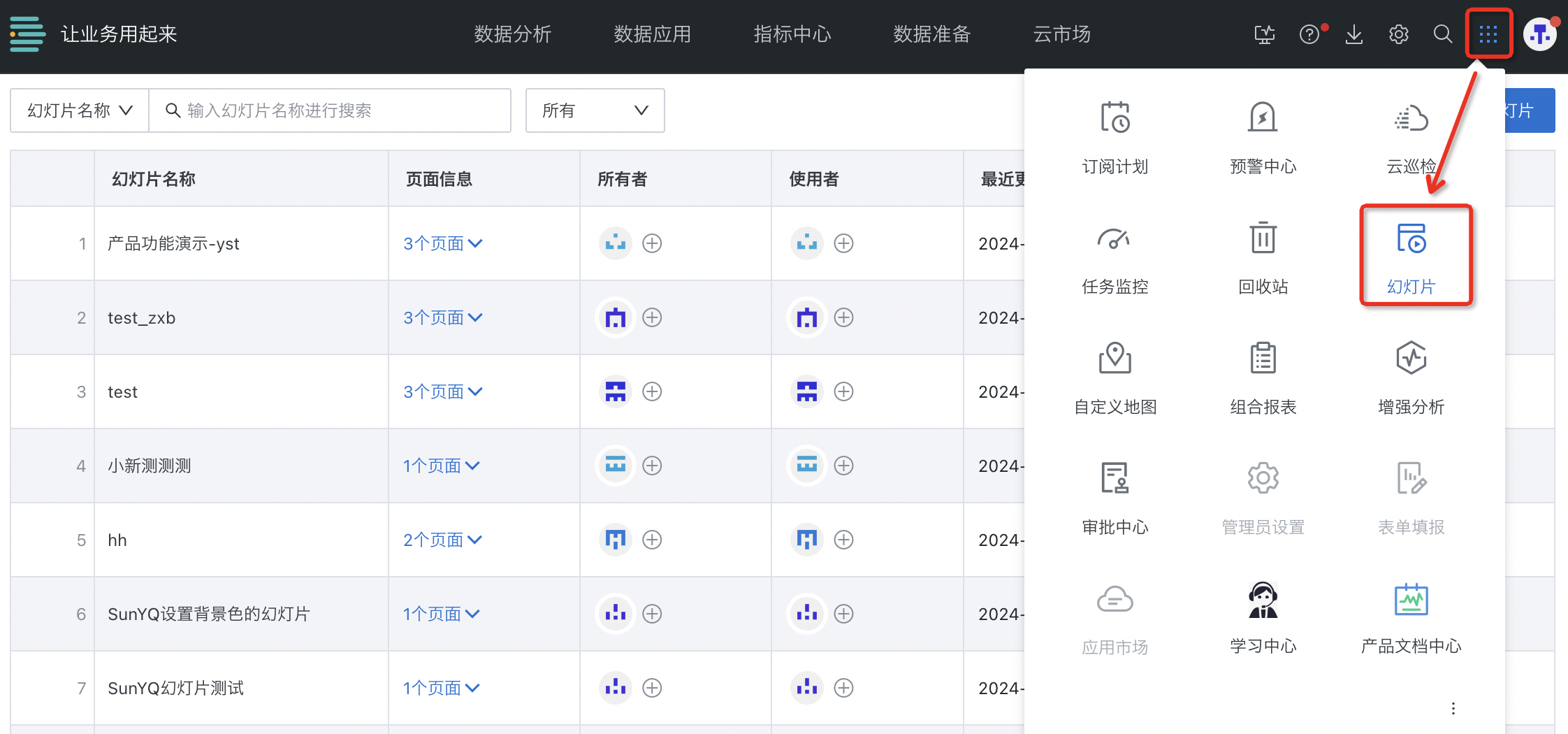Open the 表单填报 form filling icon
The image size is (1568, 734).
point(1411,478)
